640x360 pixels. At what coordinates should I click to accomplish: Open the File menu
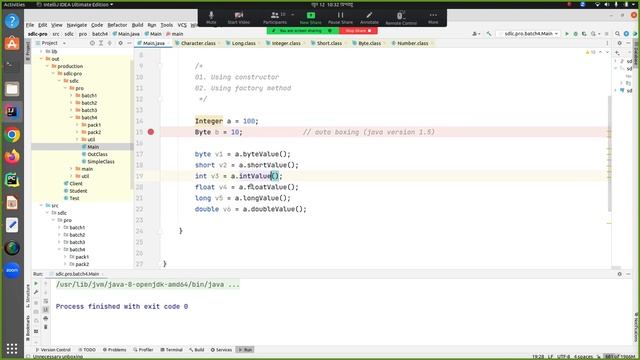[30, 25]
